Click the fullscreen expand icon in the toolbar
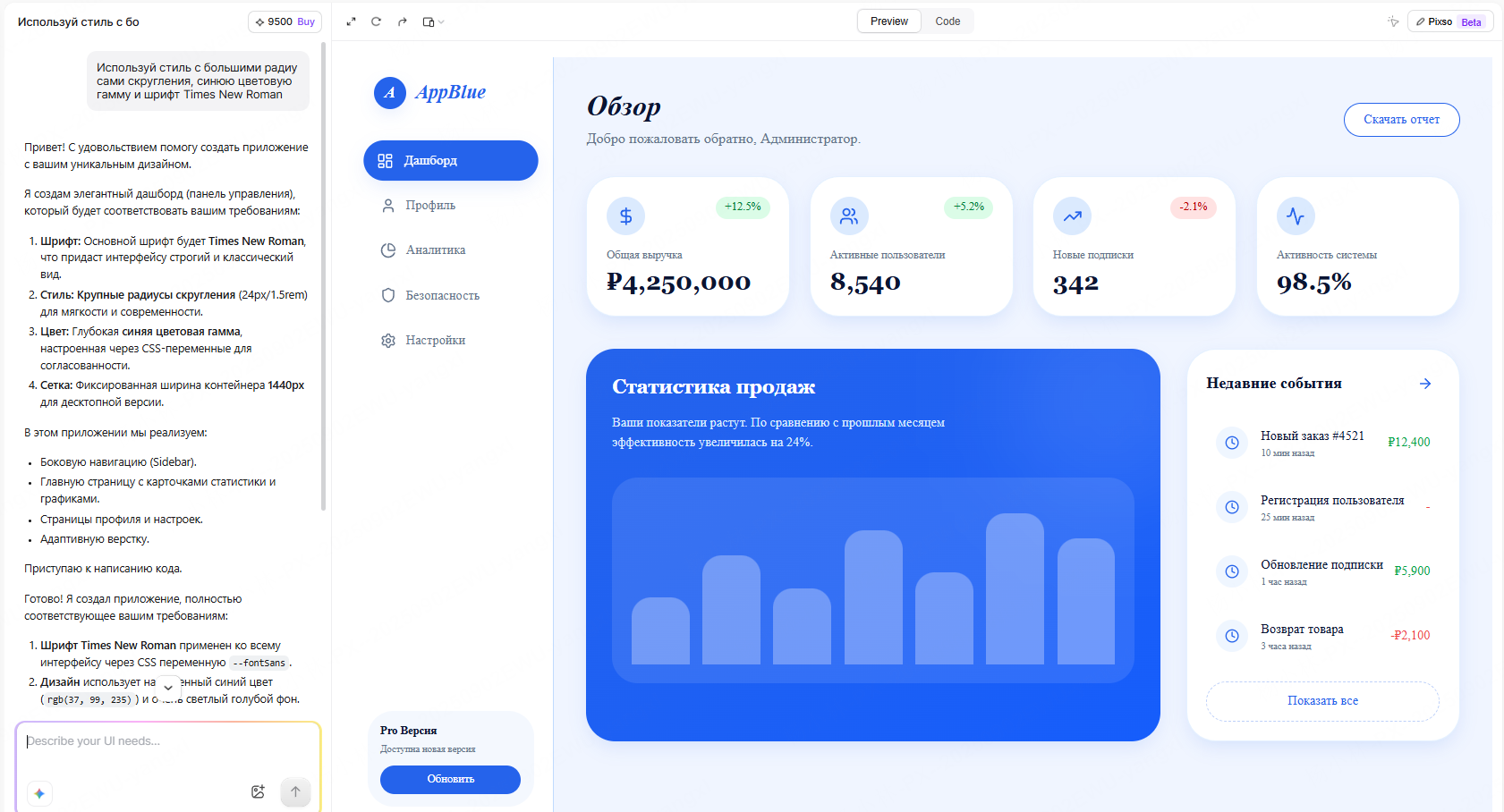This screenshot has width=1504, height=812. pyautogui.click(x=351, y=21)
